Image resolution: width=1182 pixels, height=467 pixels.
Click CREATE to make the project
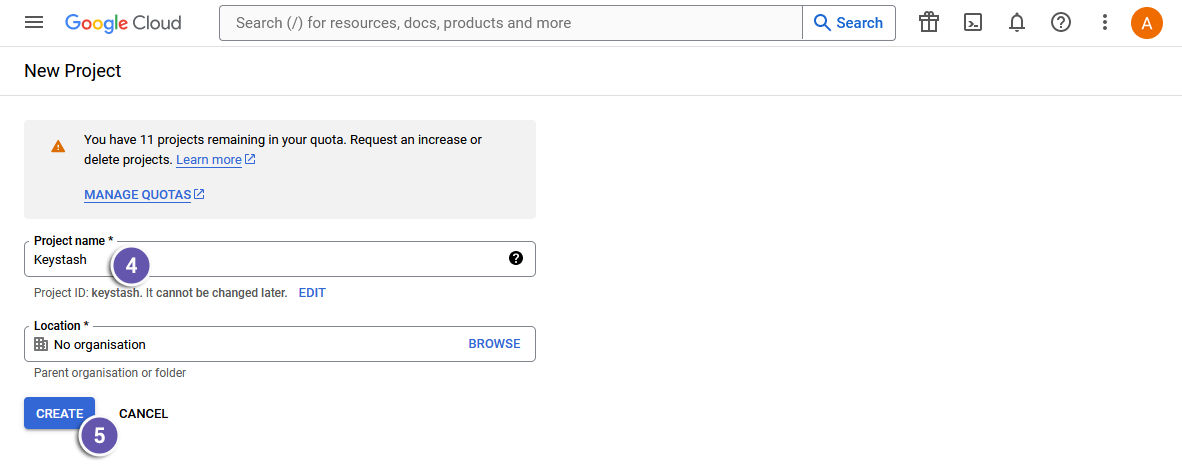coord(59,413)
